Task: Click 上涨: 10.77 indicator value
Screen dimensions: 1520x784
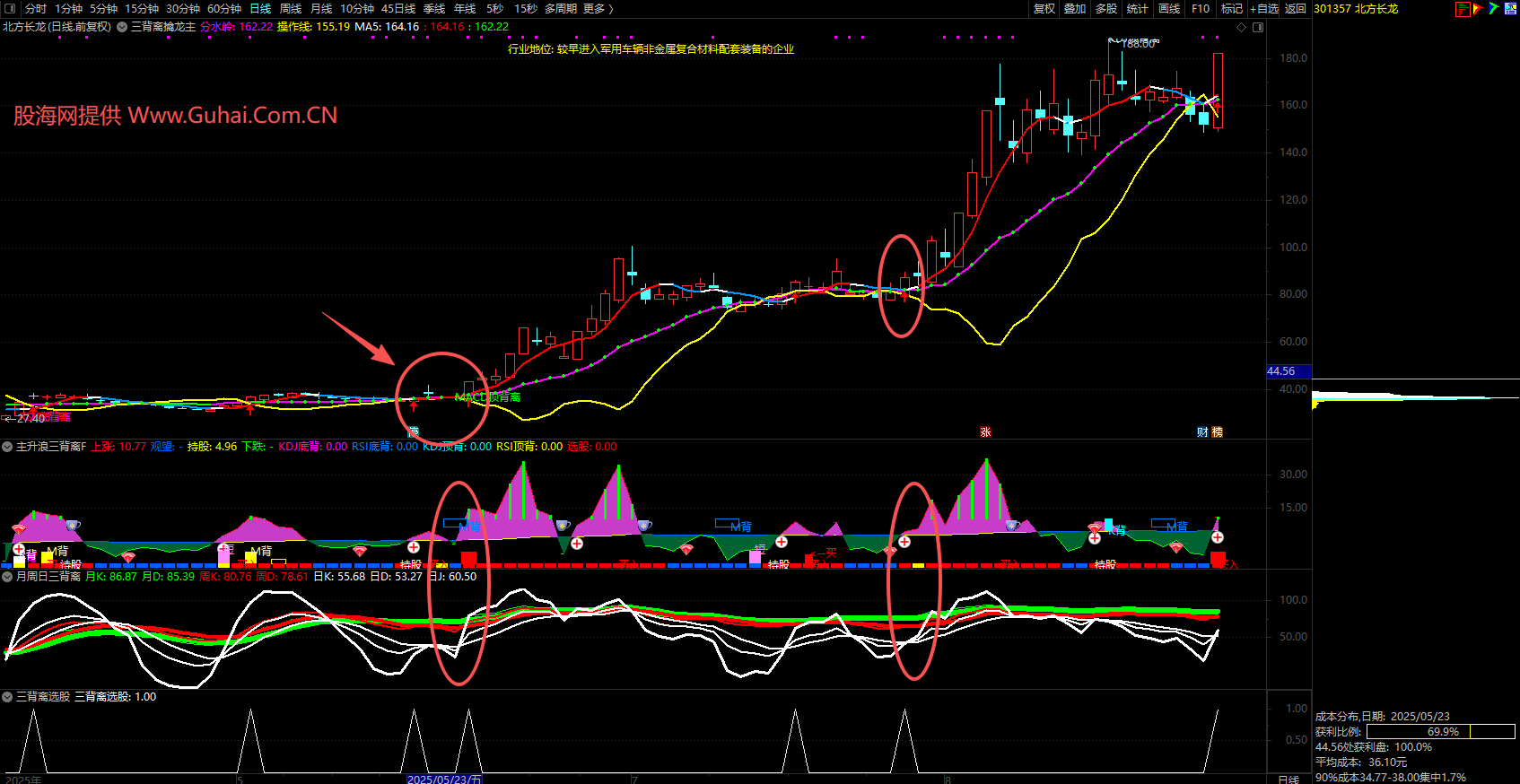Action: 118,446
